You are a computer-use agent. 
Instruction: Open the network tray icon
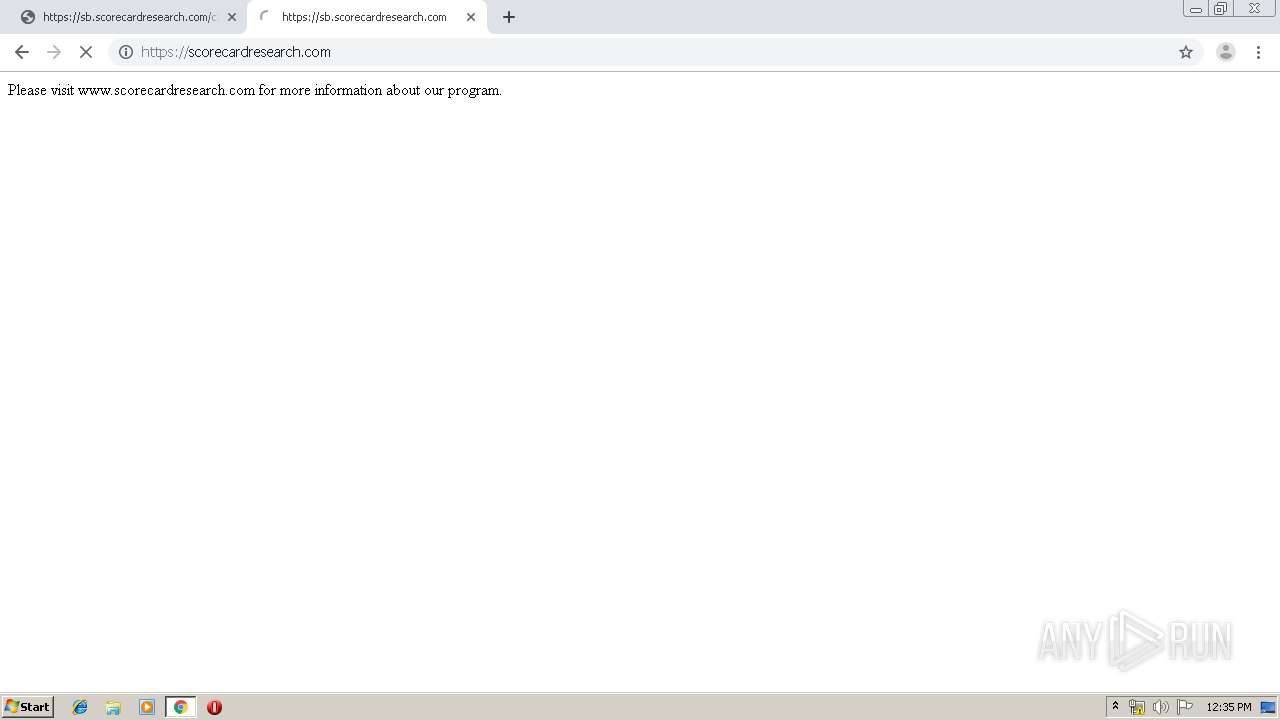click(1137, 707)
